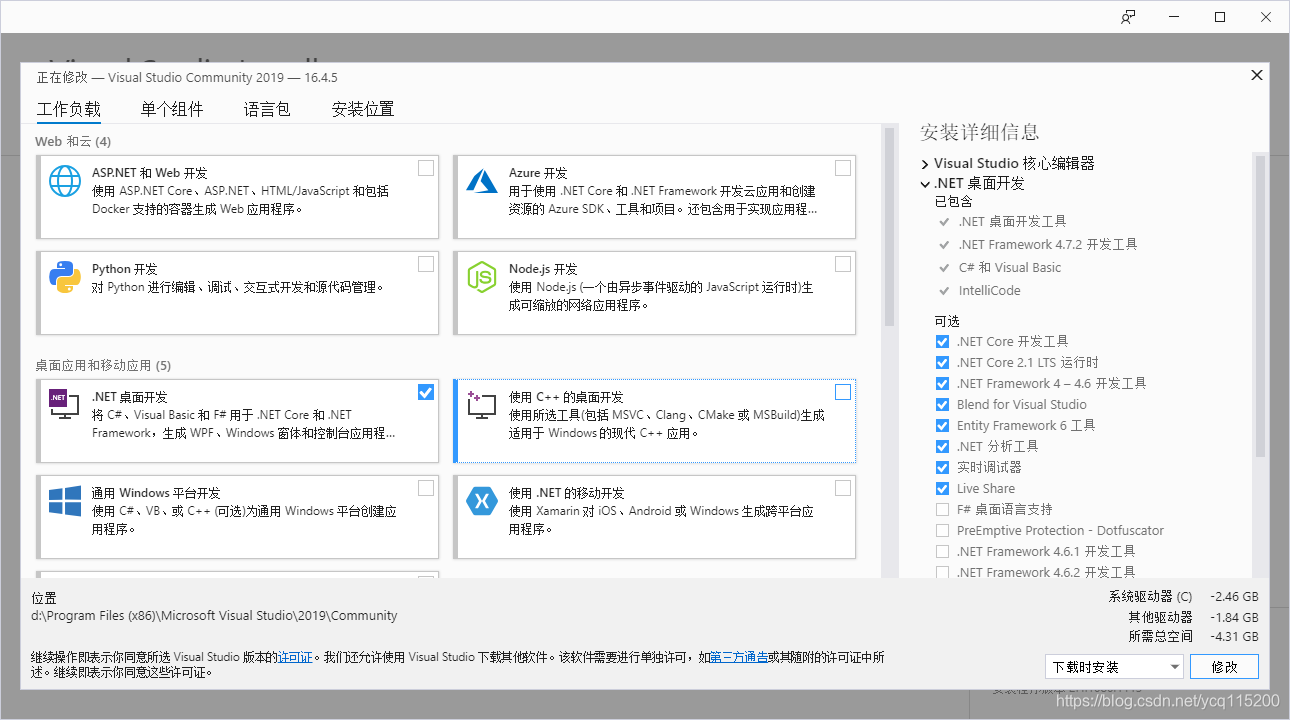Close the modify dialog with X

[1257, 75]
